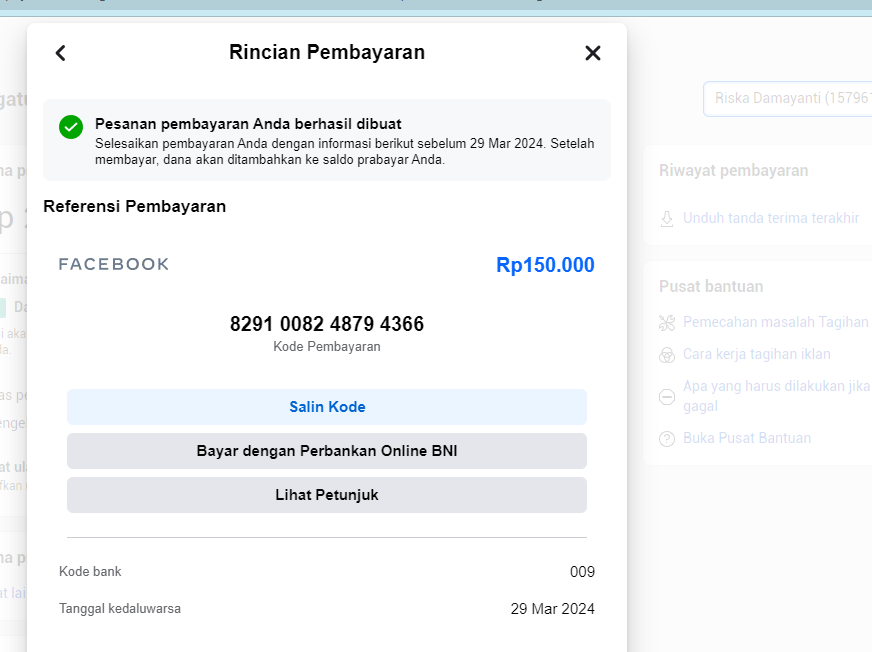Click the Riwayat pembayaran heading

click(734, 171)
